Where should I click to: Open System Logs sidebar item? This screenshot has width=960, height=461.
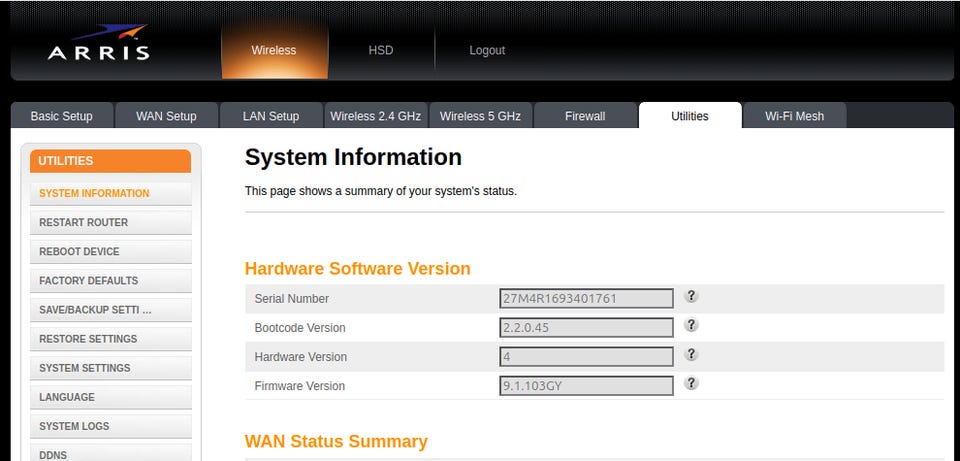111,426
